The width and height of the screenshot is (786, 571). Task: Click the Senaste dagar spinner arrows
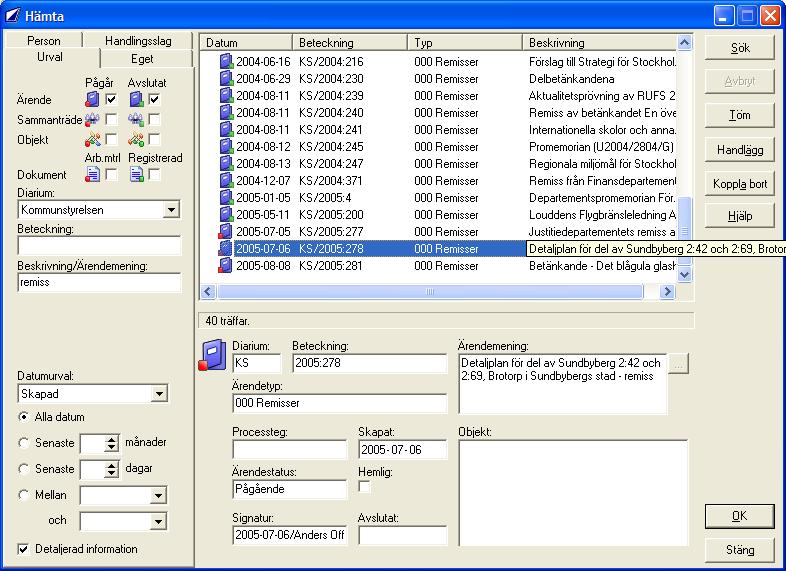click(x=112, y=469)
